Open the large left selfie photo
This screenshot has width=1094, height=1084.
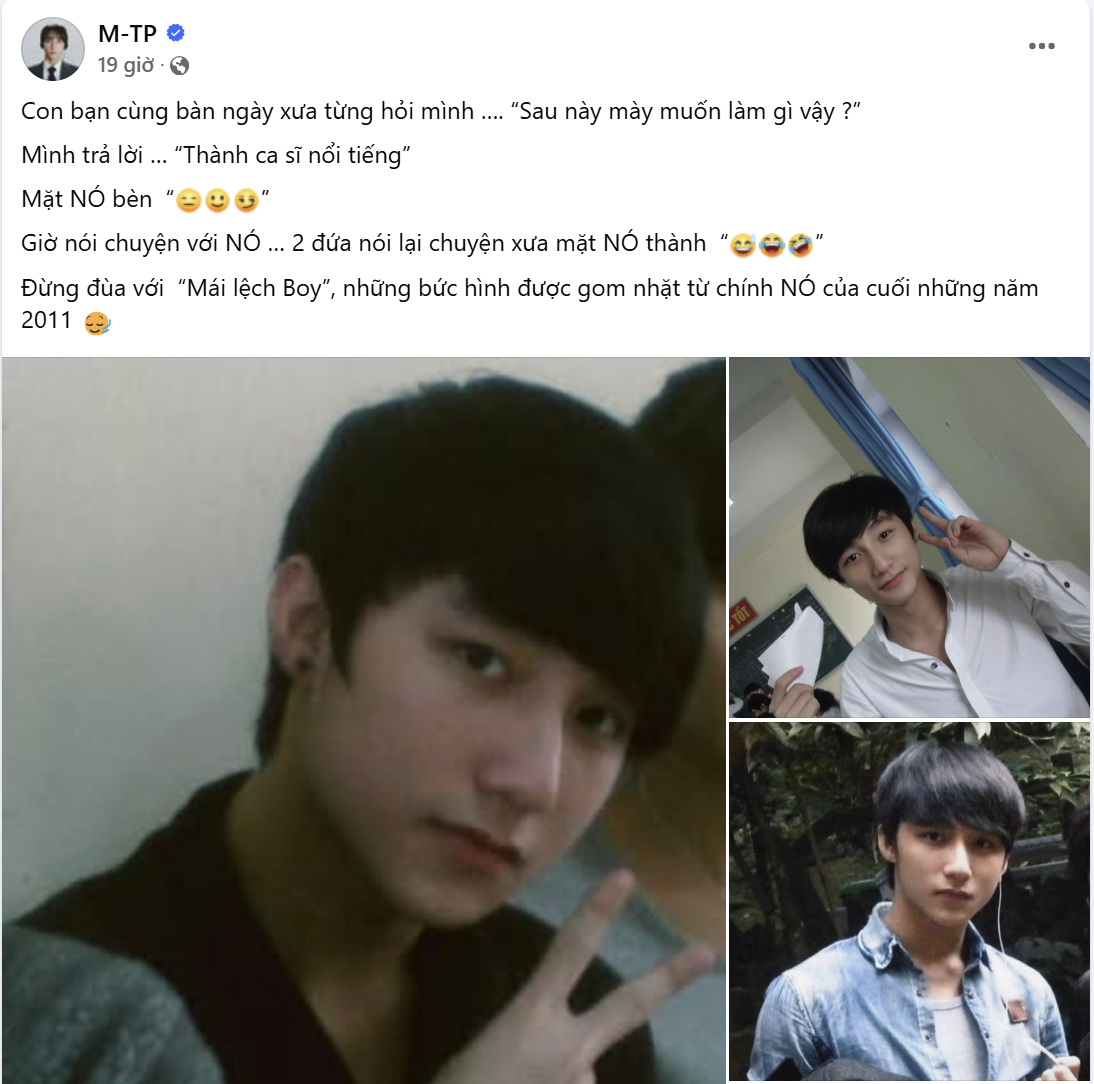(364, 720)
